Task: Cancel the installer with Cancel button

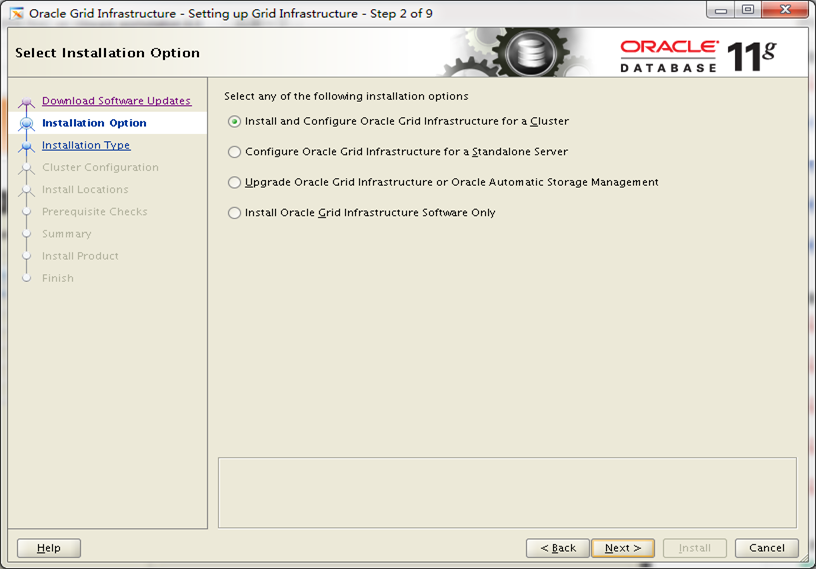Action: [x=767, y=548]
